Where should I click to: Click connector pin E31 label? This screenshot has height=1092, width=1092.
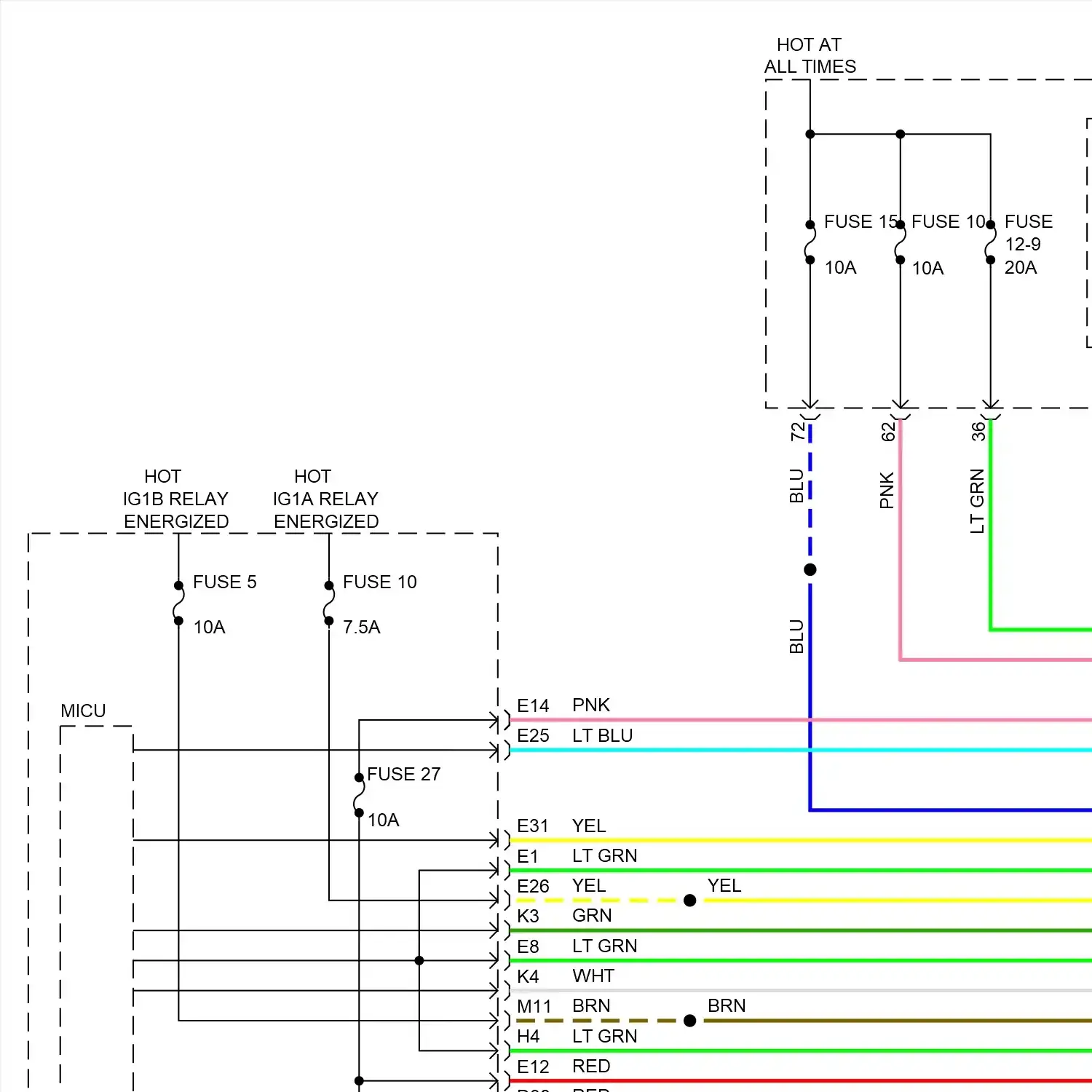533,826
